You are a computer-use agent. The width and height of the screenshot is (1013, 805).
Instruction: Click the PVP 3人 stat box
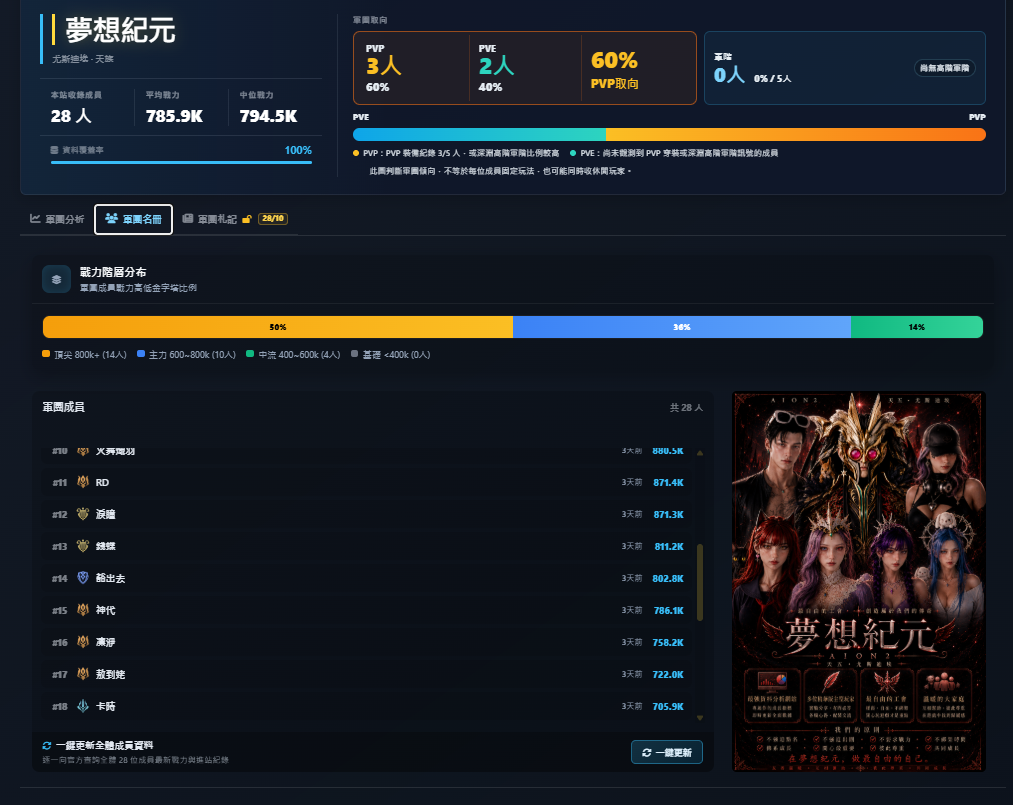tap(412, 68)
